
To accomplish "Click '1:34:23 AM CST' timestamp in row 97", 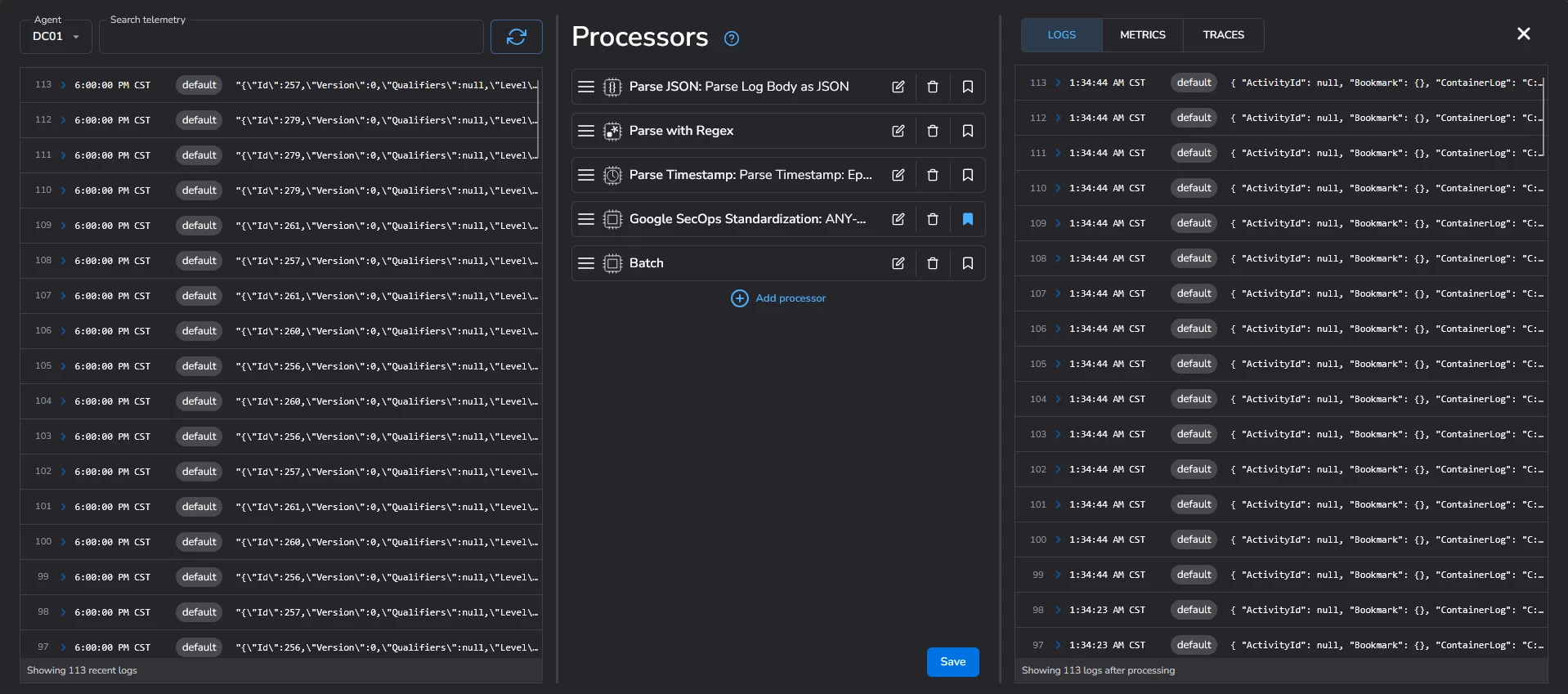I will click(x=1107, y=645).
